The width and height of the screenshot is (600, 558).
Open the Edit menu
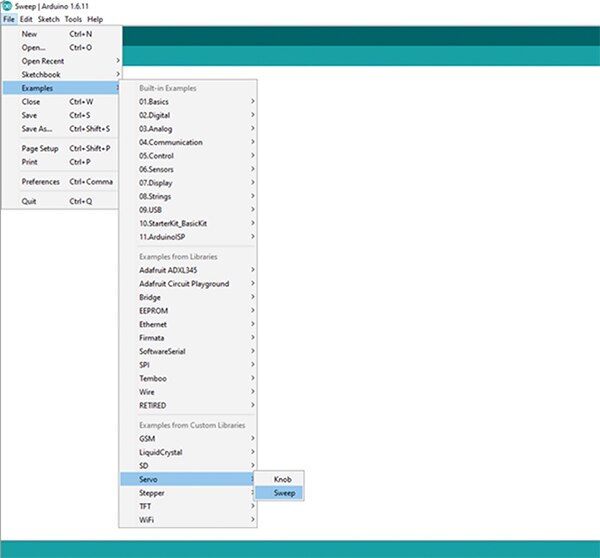coord(27,19)
